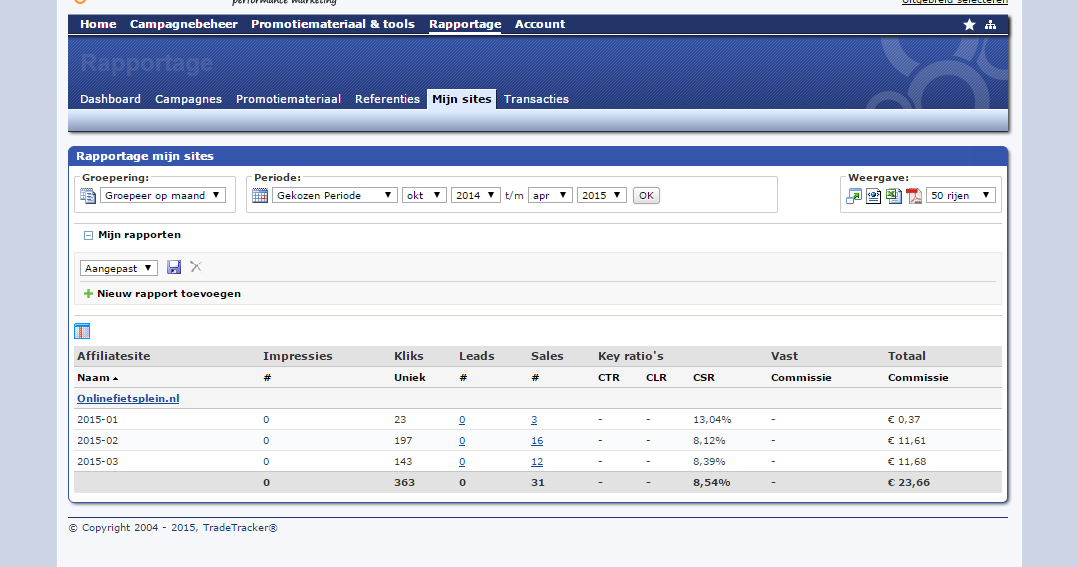Open the start year 2014 dropdown
Viewport: 1078px width, 567px height.
click(x=476, y=195)
